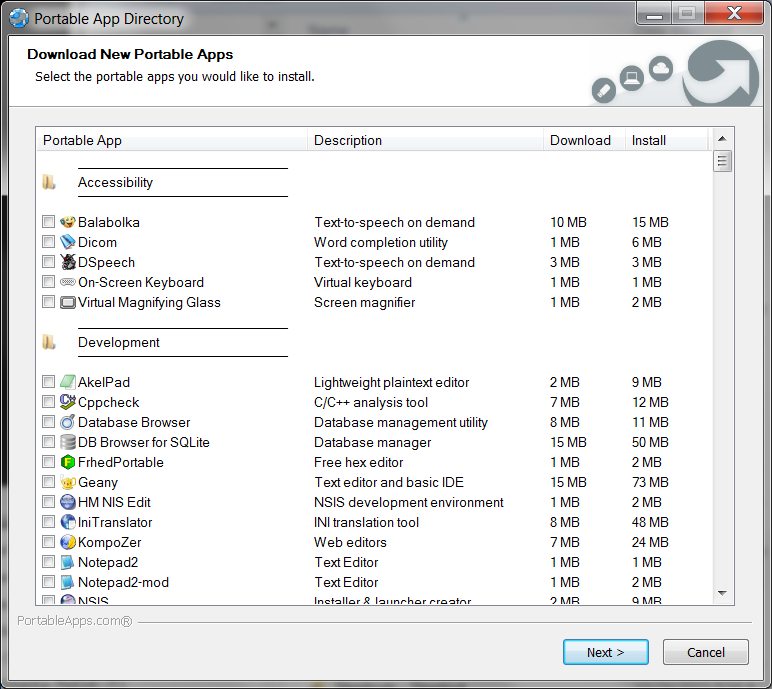
Task: Check the FrhedPortable checkbox
Action: [48, 461]
